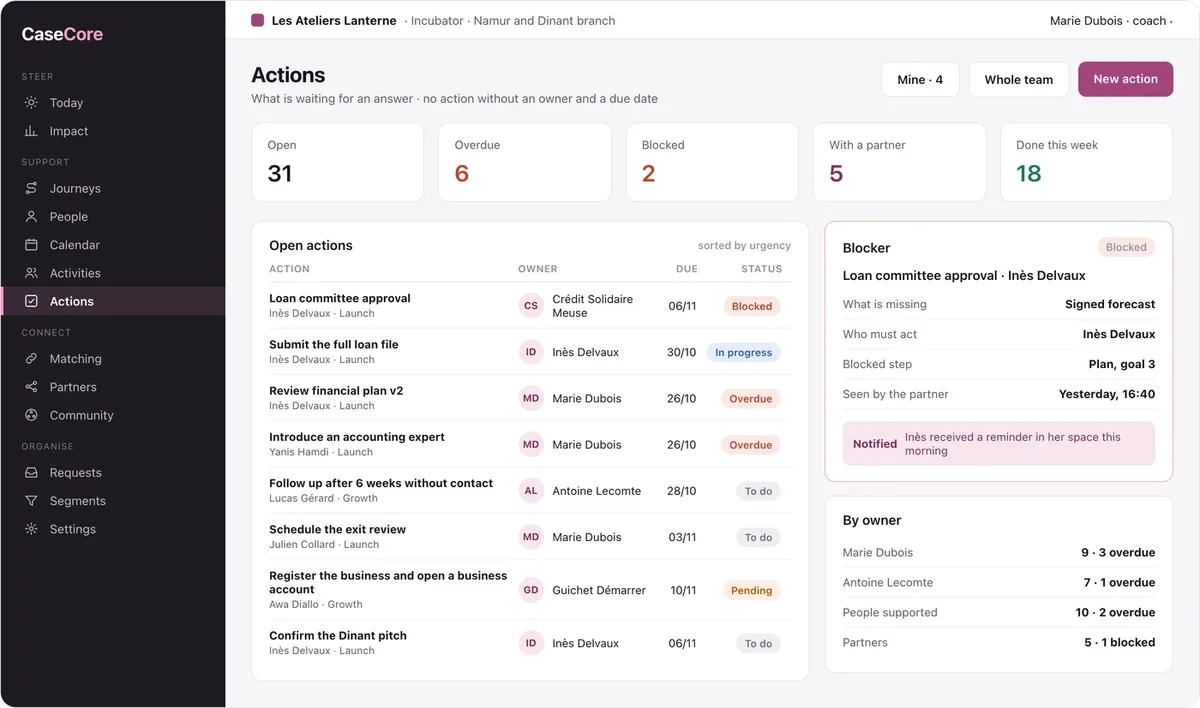Click the ID avatar on Confirm Dinant pitch row
This screenshot has width=1200, height=708.
pyautogui.click(x=531, y=643)
